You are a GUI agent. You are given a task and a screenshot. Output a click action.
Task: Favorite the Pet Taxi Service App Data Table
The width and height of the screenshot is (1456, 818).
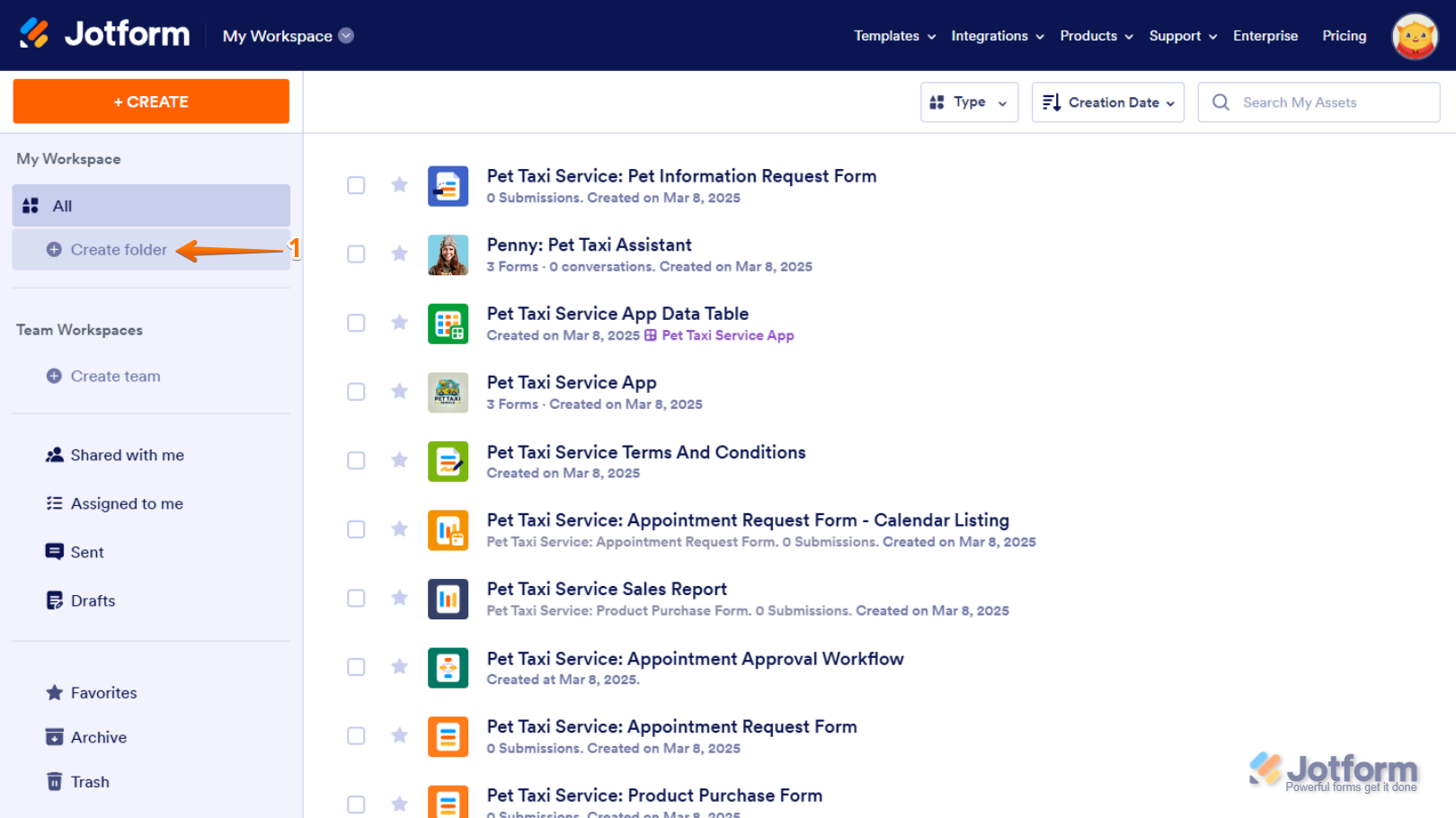[400, 323]
